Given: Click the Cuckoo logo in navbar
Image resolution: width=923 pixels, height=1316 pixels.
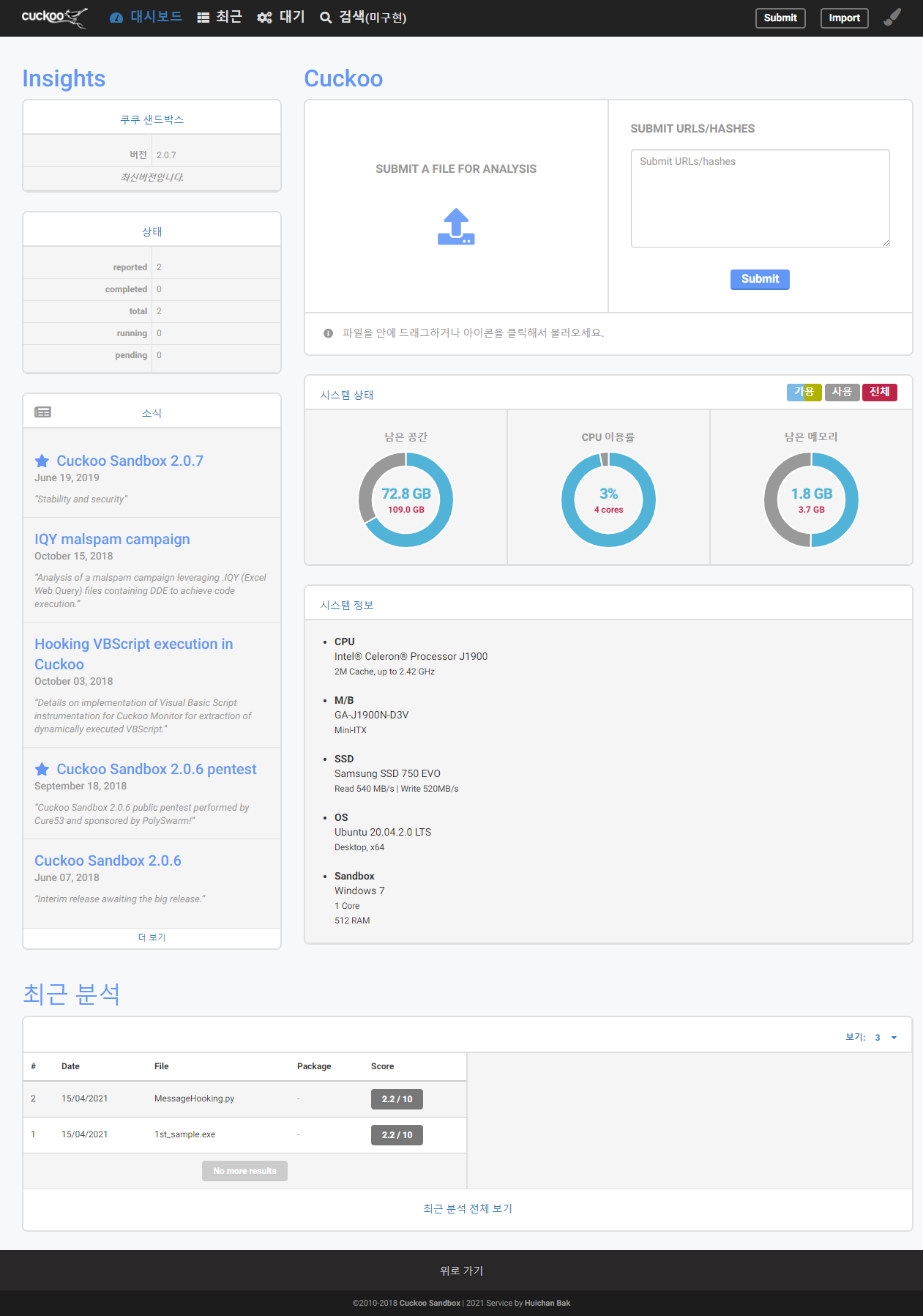Looking at the screenshot, I should pos(55,18).
